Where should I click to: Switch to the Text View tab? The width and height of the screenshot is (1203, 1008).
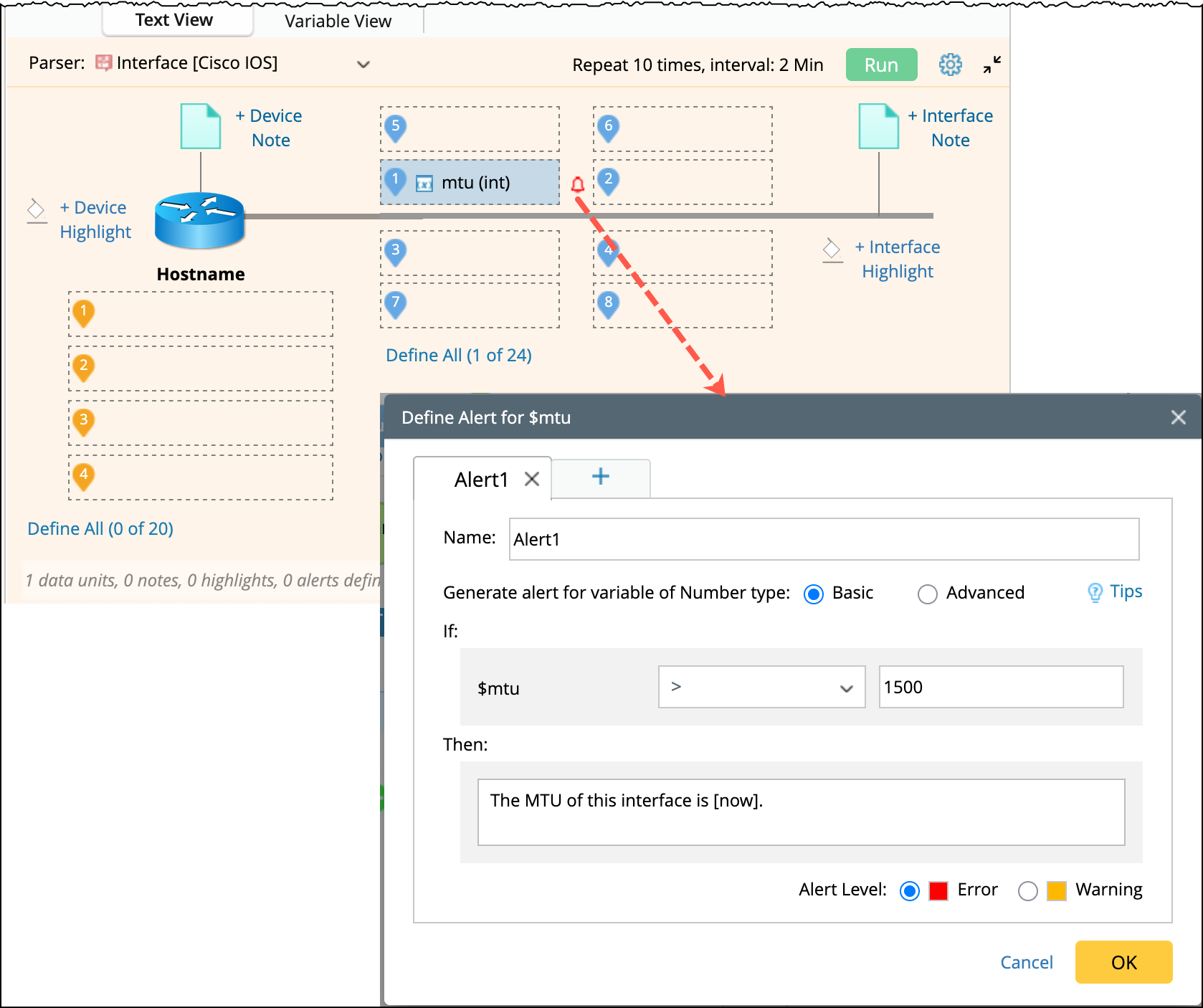click(174, 20)
